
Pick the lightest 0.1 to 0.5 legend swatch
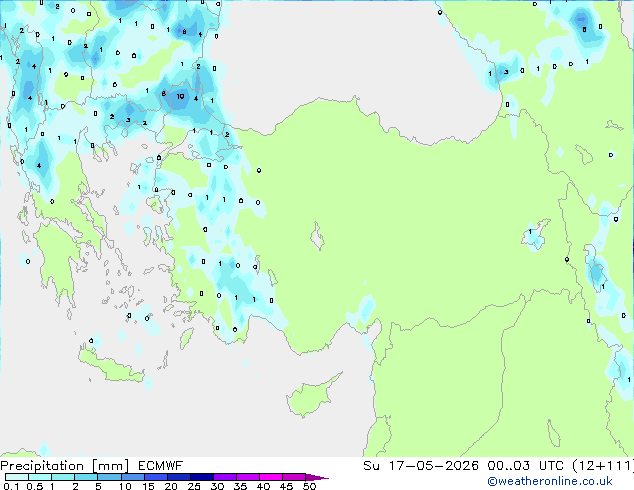pos(17,477)
